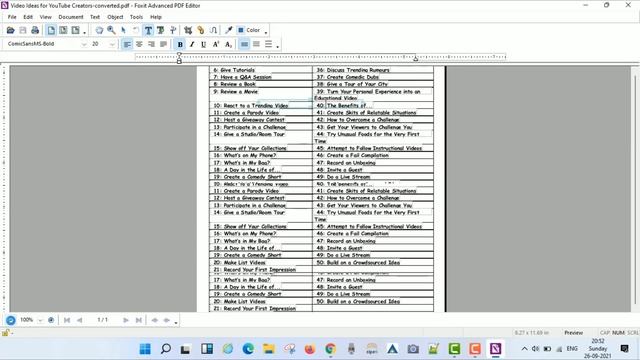Image resolution: width=640 pixels, height=360 pixels.
Task: Toggle Underline formatting
Action: click(203, 44)
